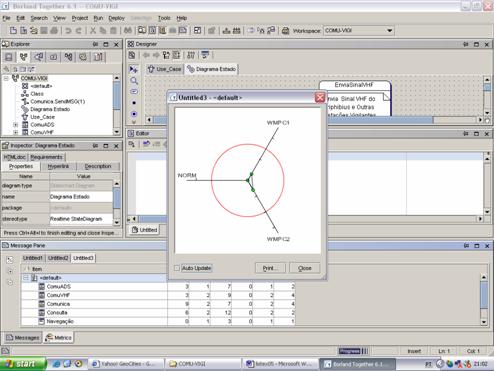Click the Designer forward arrow

tap(156, 55)
